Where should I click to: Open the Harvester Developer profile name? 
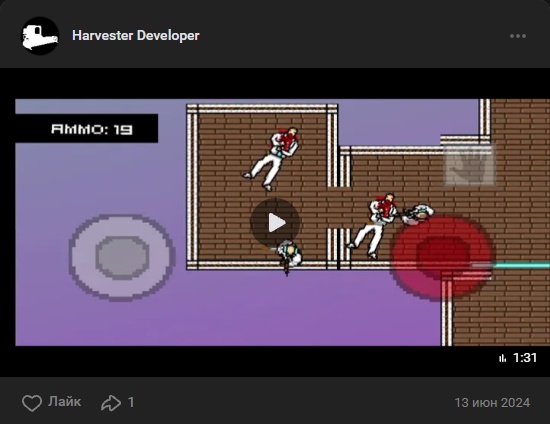point(136,35)
